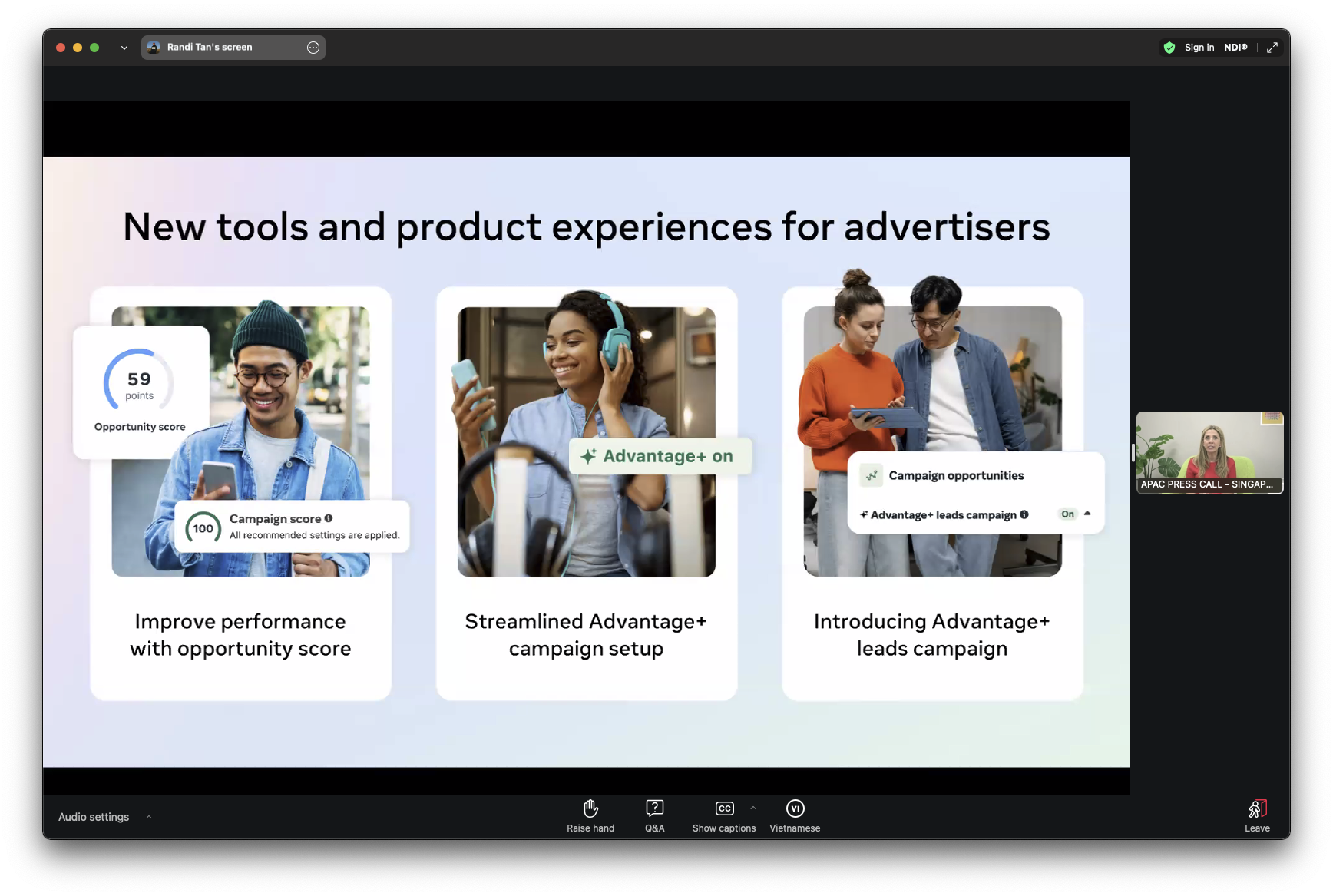The image size is (1333, 896).
Task: Expand the captions options chevron
Action: (x=753, y=808)
